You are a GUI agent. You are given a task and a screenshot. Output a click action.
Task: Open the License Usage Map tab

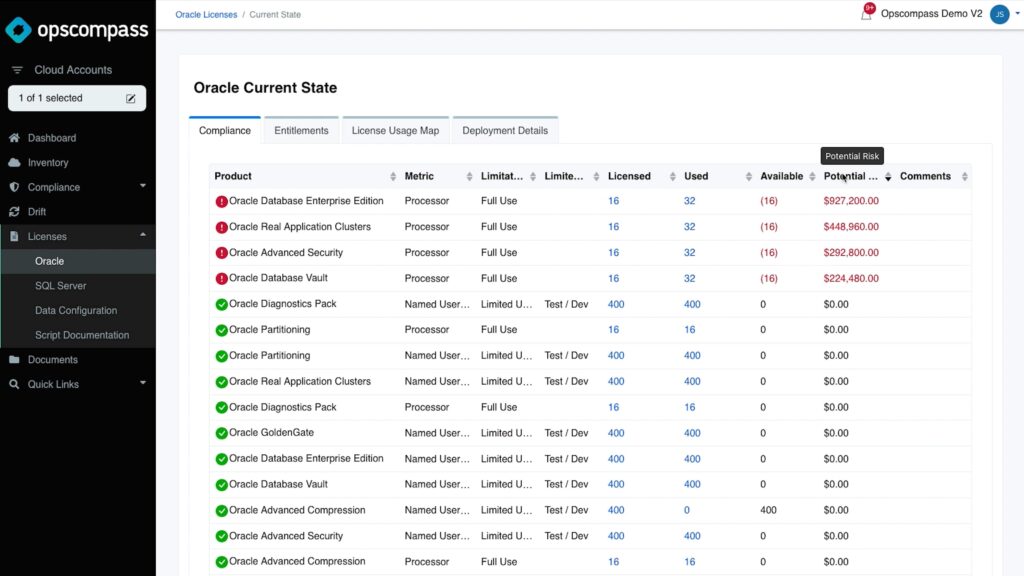[395, 131]
